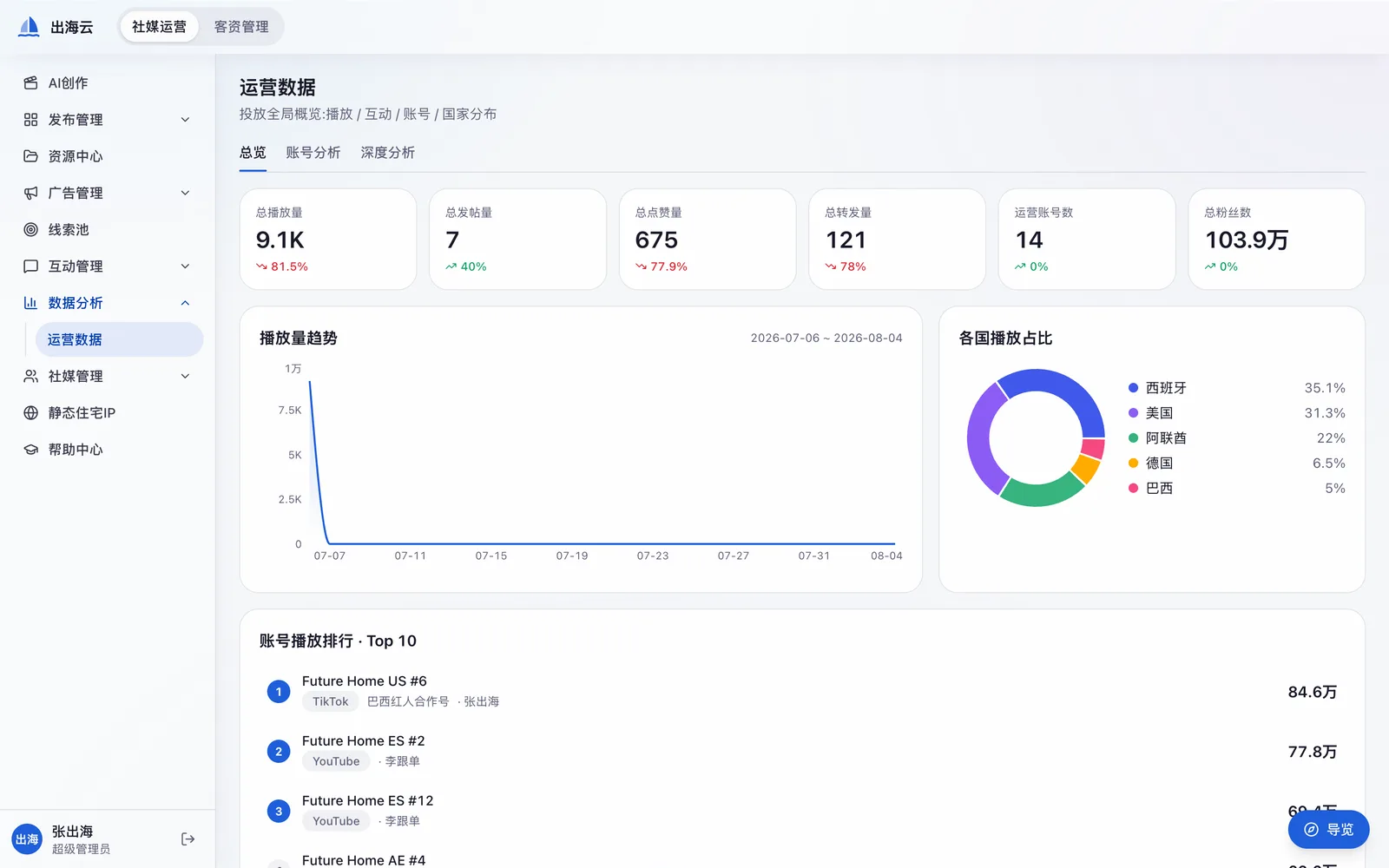Open the 账号分析 tab
Screen dimensions: 1389x868
tap(313, 153)
